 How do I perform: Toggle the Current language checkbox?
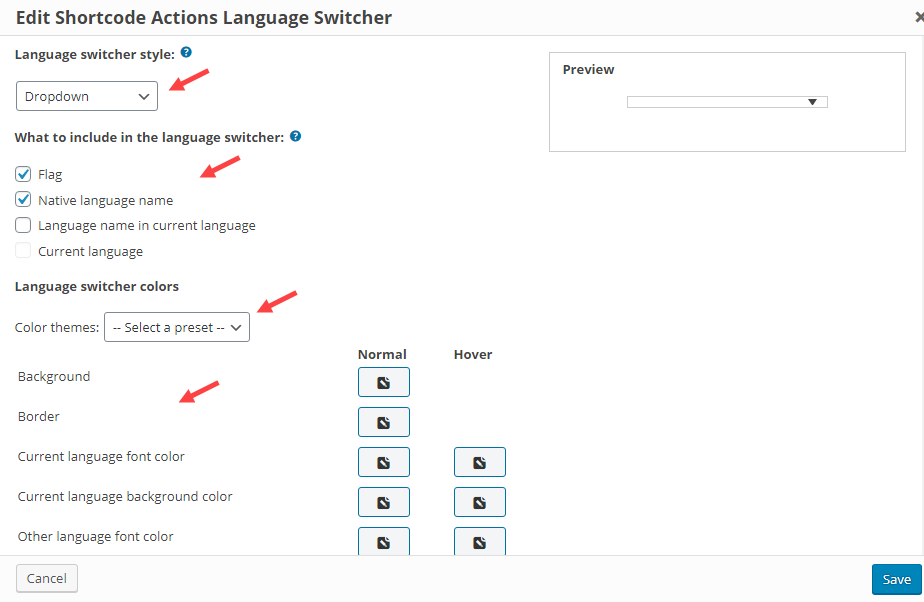(24, 251)
